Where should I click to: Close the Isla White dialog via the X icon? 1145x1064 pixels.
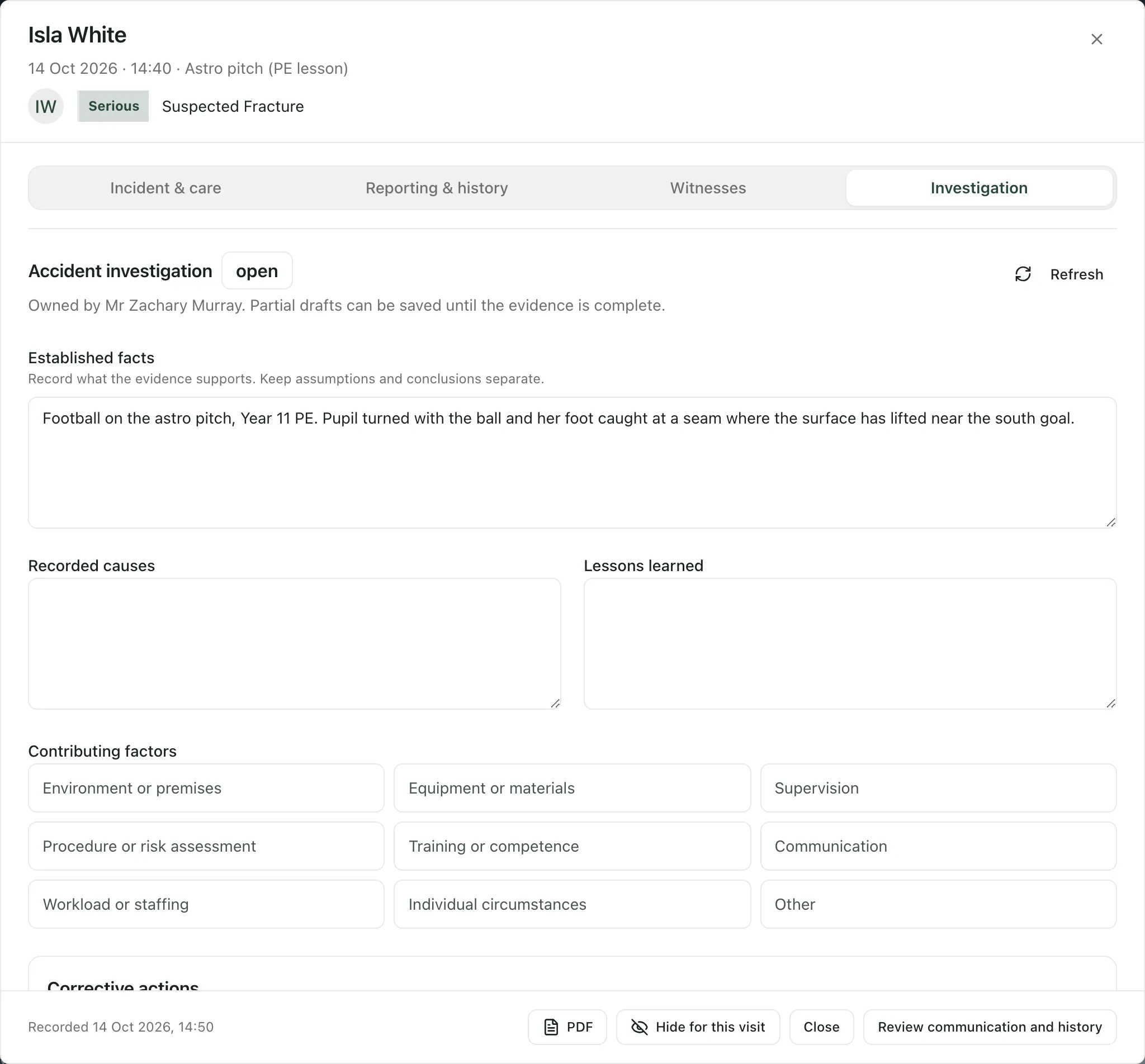coord(1096,39)
